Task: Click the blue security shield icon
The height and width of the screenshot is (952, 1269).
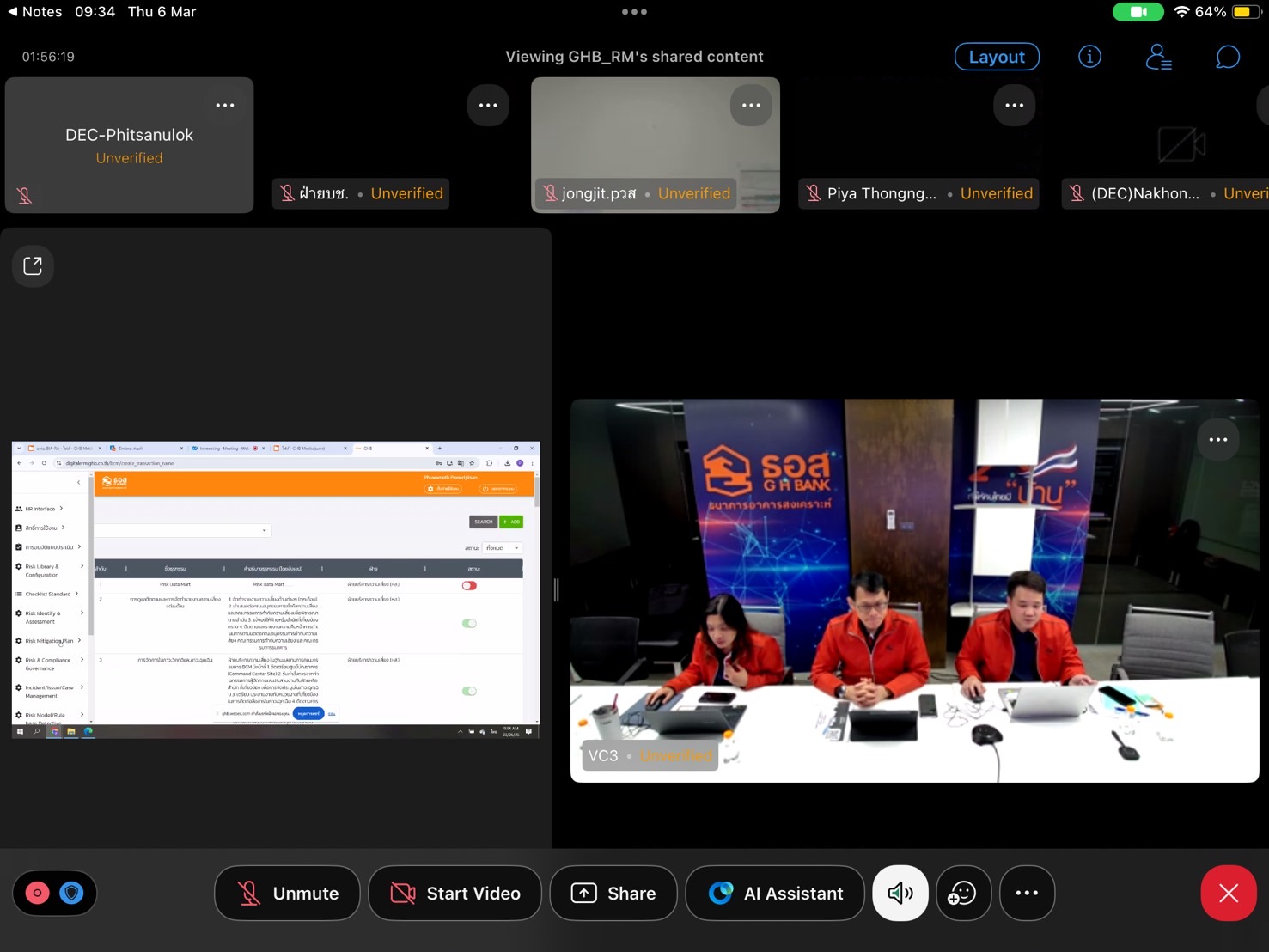Action: (72, 894)
